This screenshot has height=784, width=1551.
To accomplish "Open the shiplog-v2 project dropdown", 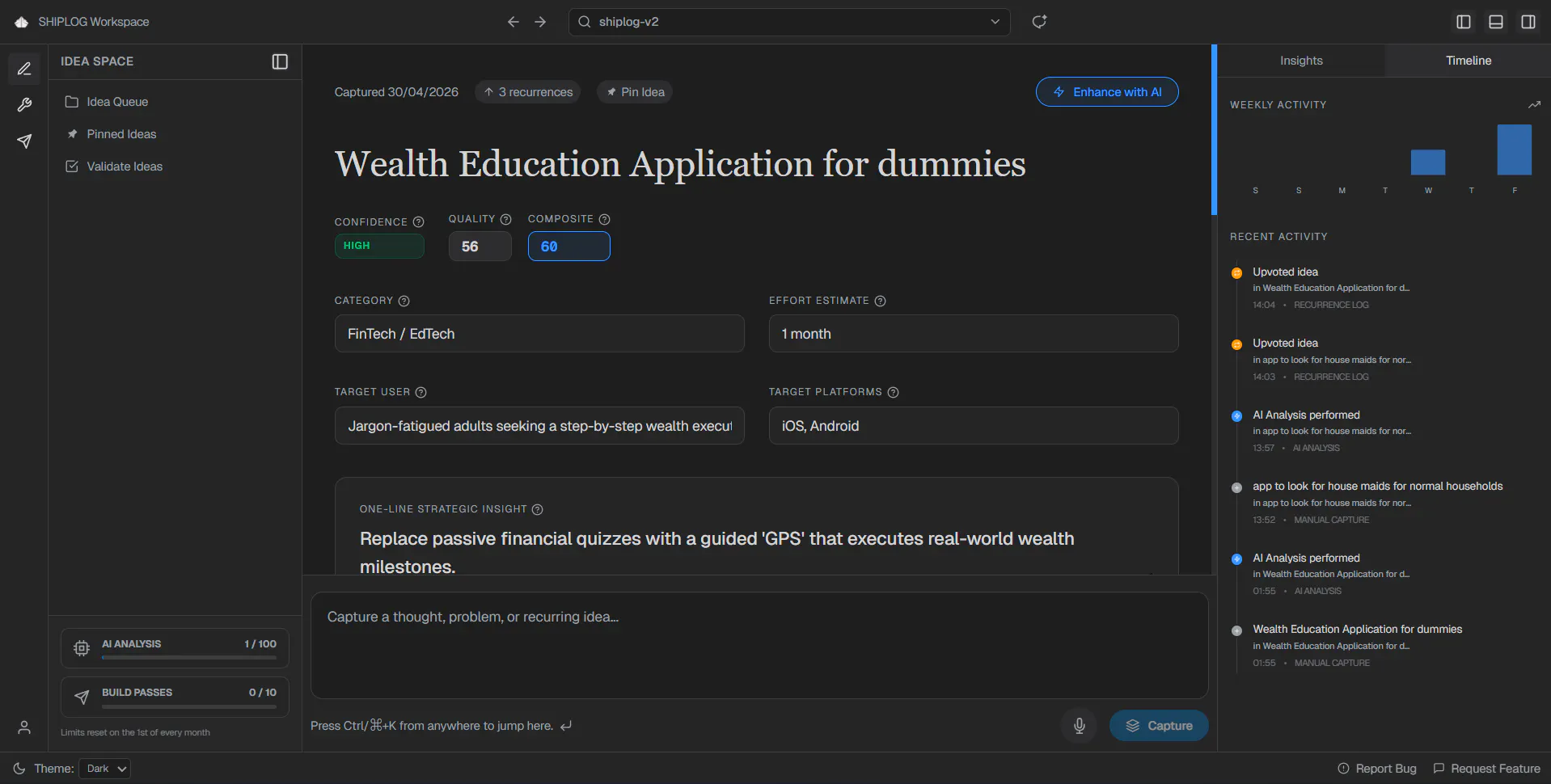I will [789, 22].
